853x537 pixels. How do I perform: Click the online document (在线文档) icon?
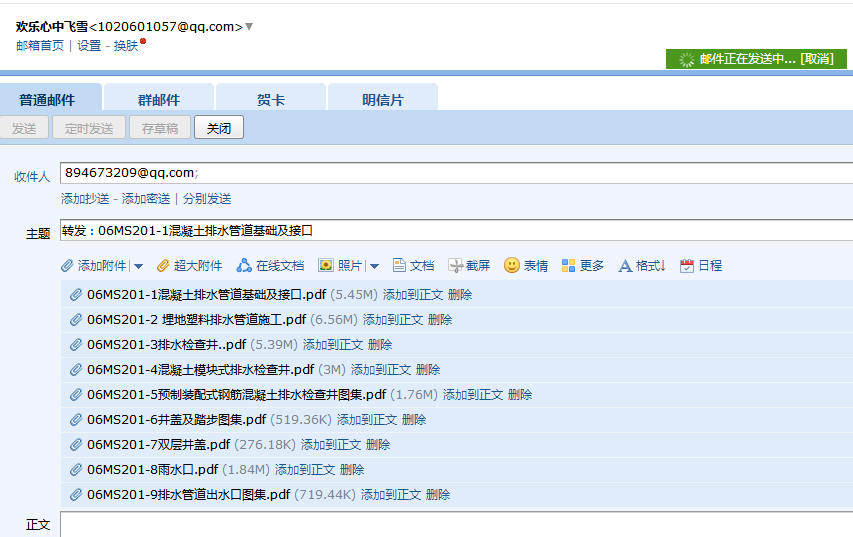244,266
